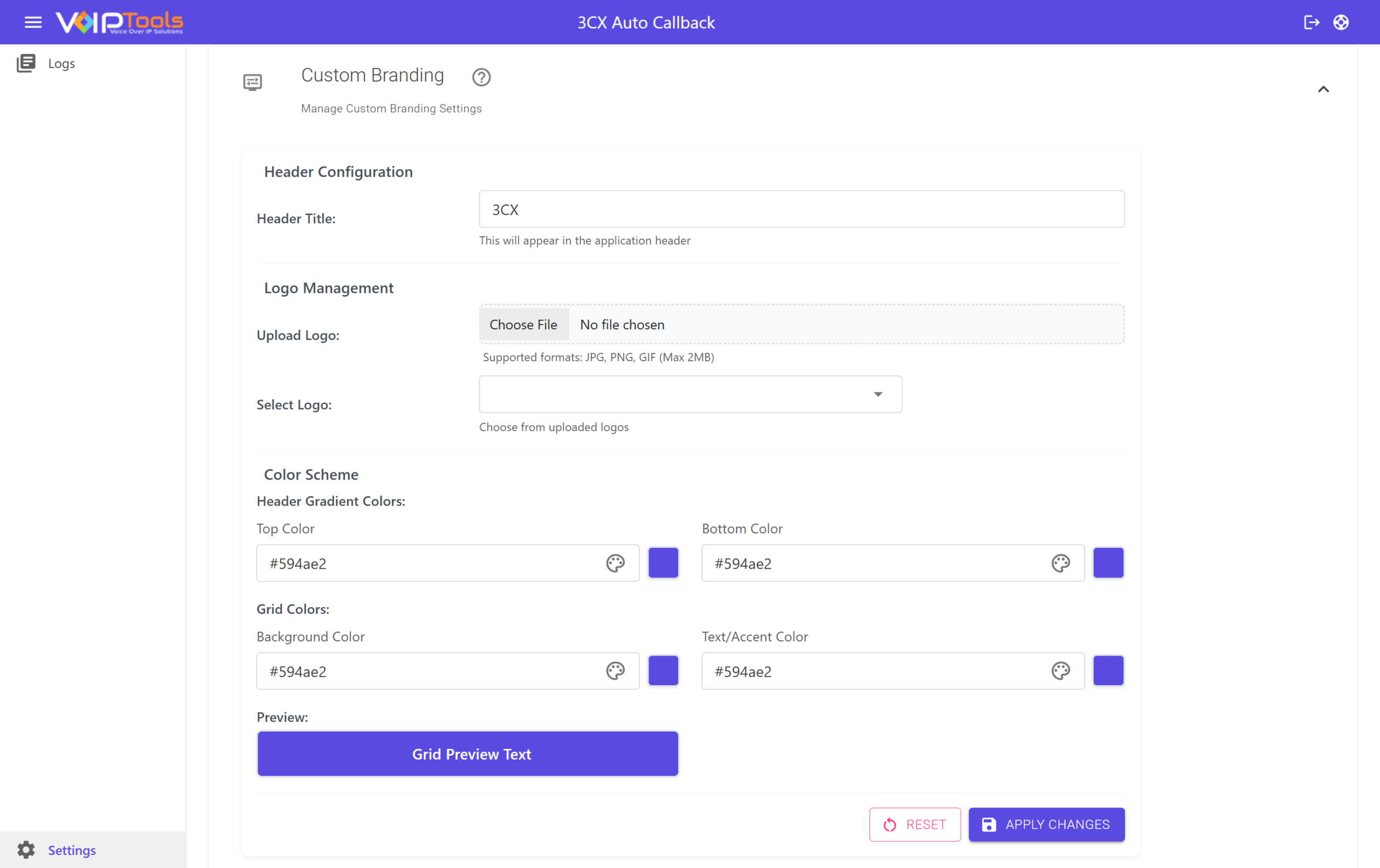Click the RESET button
The height and width of the screenshot is (868, 1380).
pos(915,824)
